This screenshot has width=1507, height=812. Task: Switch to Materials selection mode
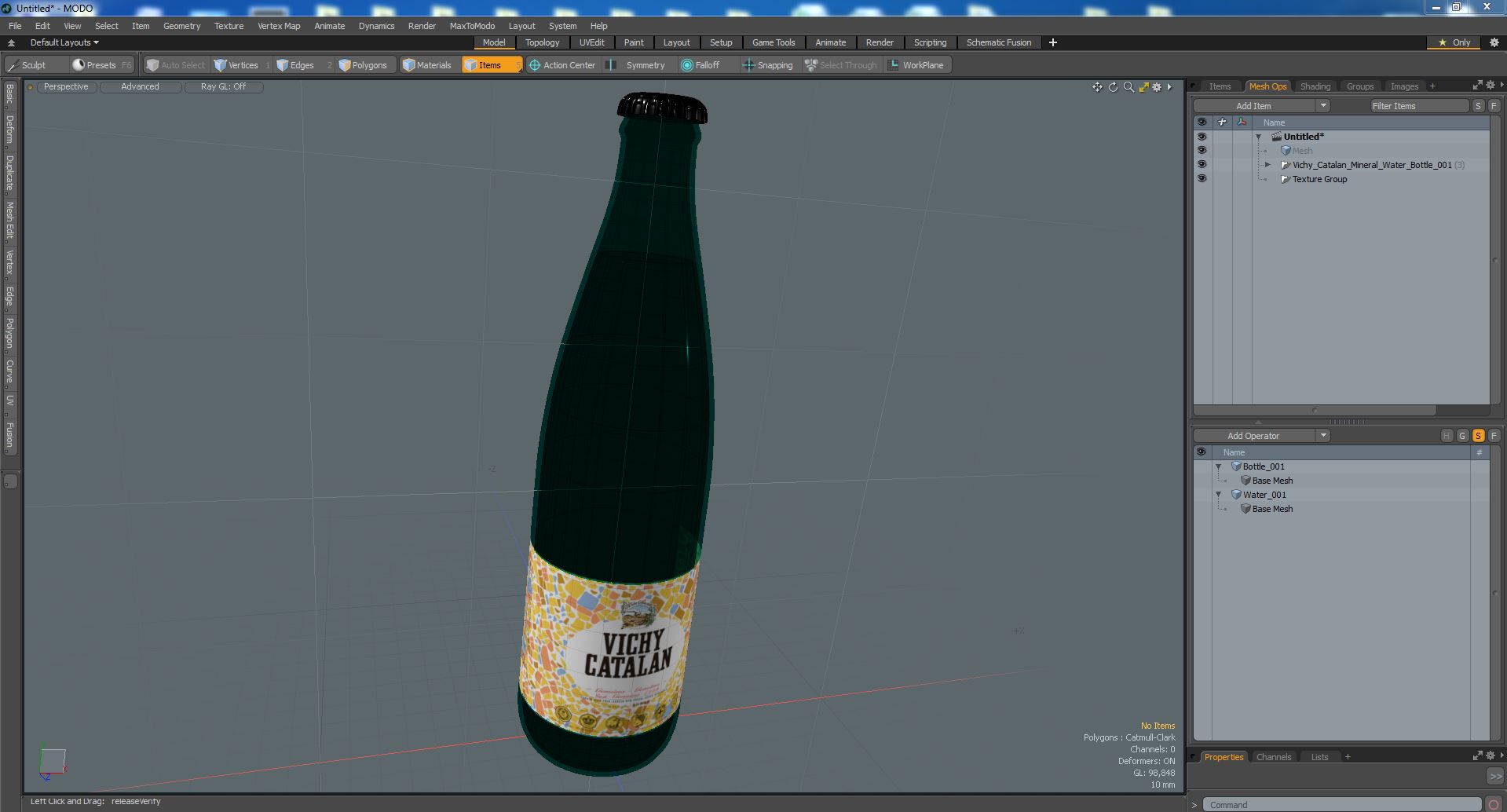click(427, 65)
